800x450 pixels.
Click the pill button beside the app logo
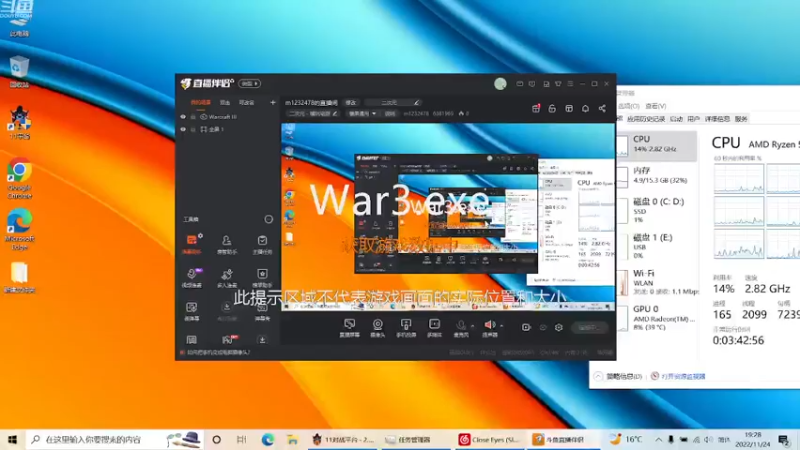249,84
